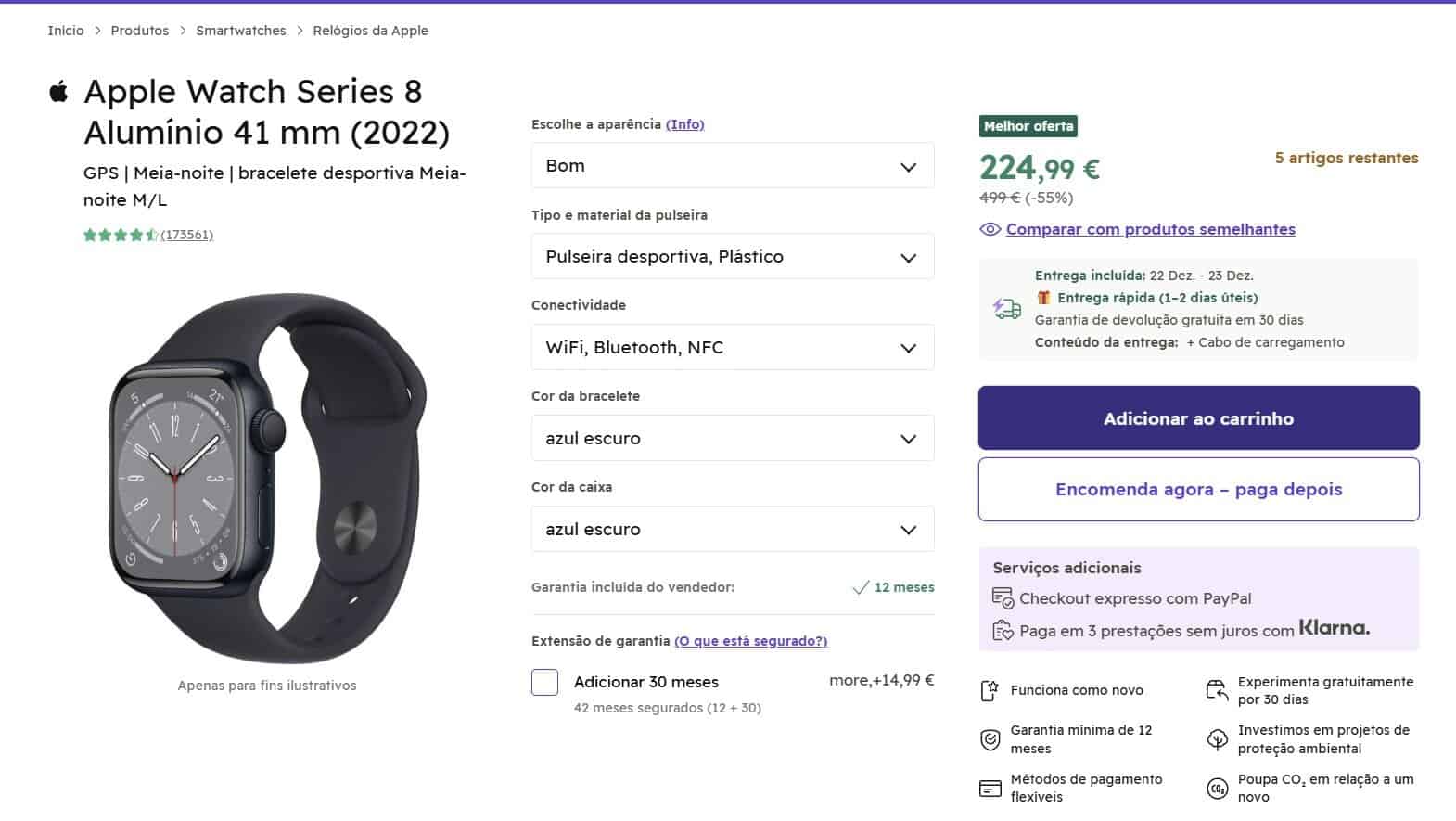The height and width of the screenshot is (821, 1456).
Task: Open the 'Bom' appearance dropdown
Action: coord(732,166)
